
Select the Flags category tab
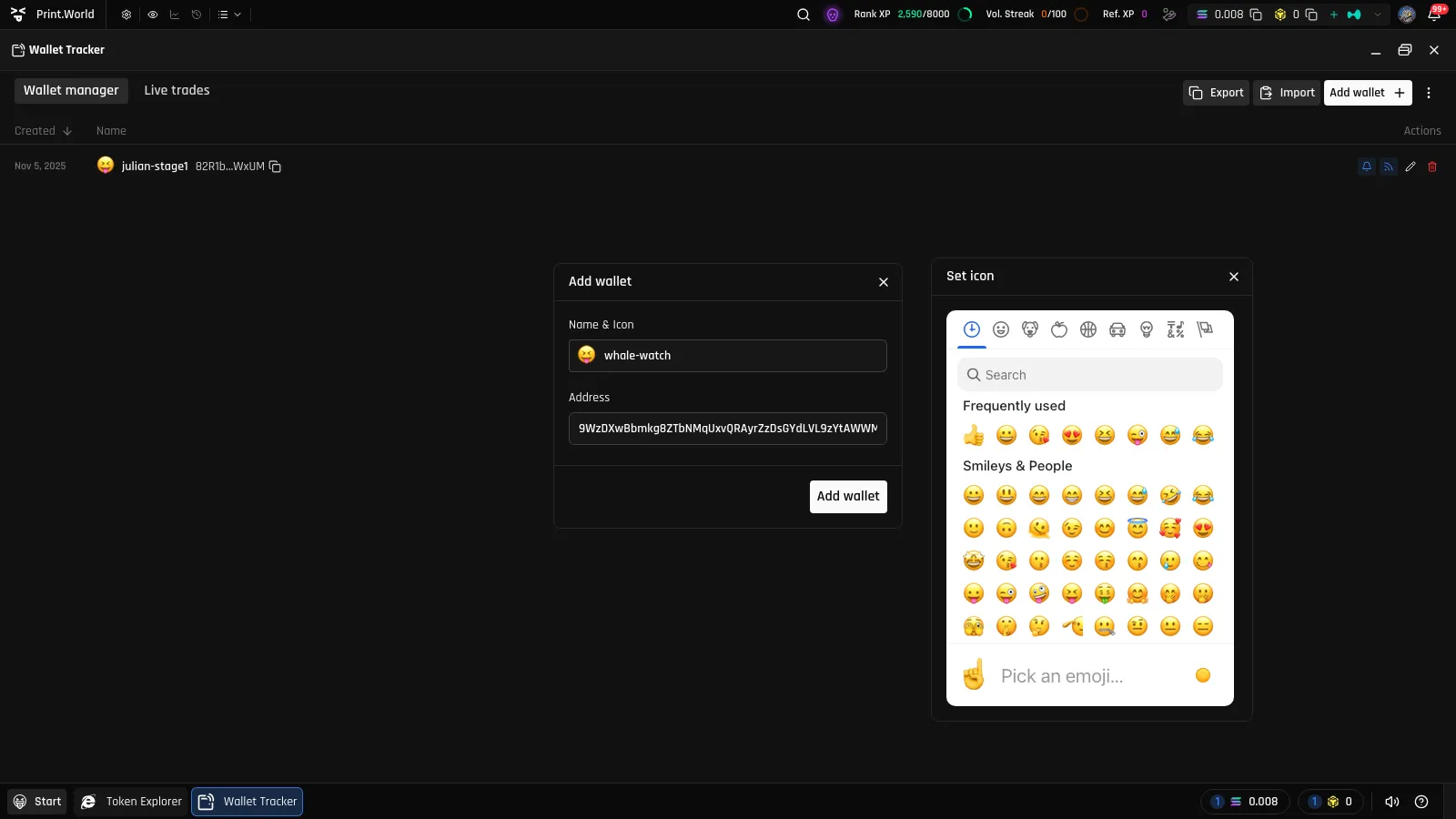click(1205, 329)
